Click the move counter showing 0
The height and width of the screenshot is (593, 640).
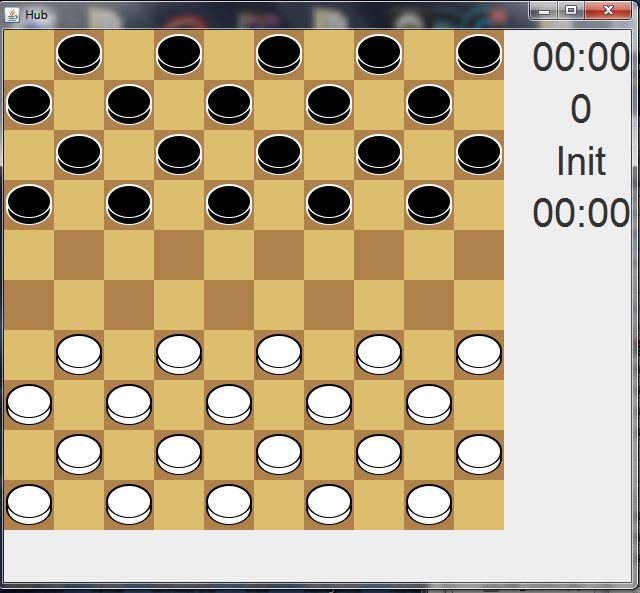[581, 109]
